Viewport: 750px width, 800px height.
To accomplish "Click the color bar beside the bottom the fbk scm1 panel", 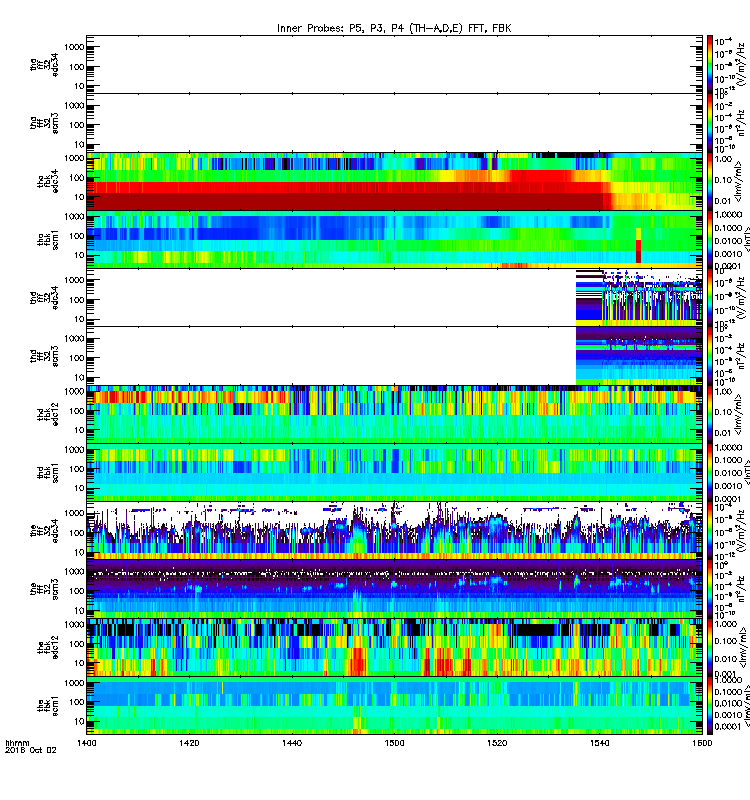I will (710, 706).
